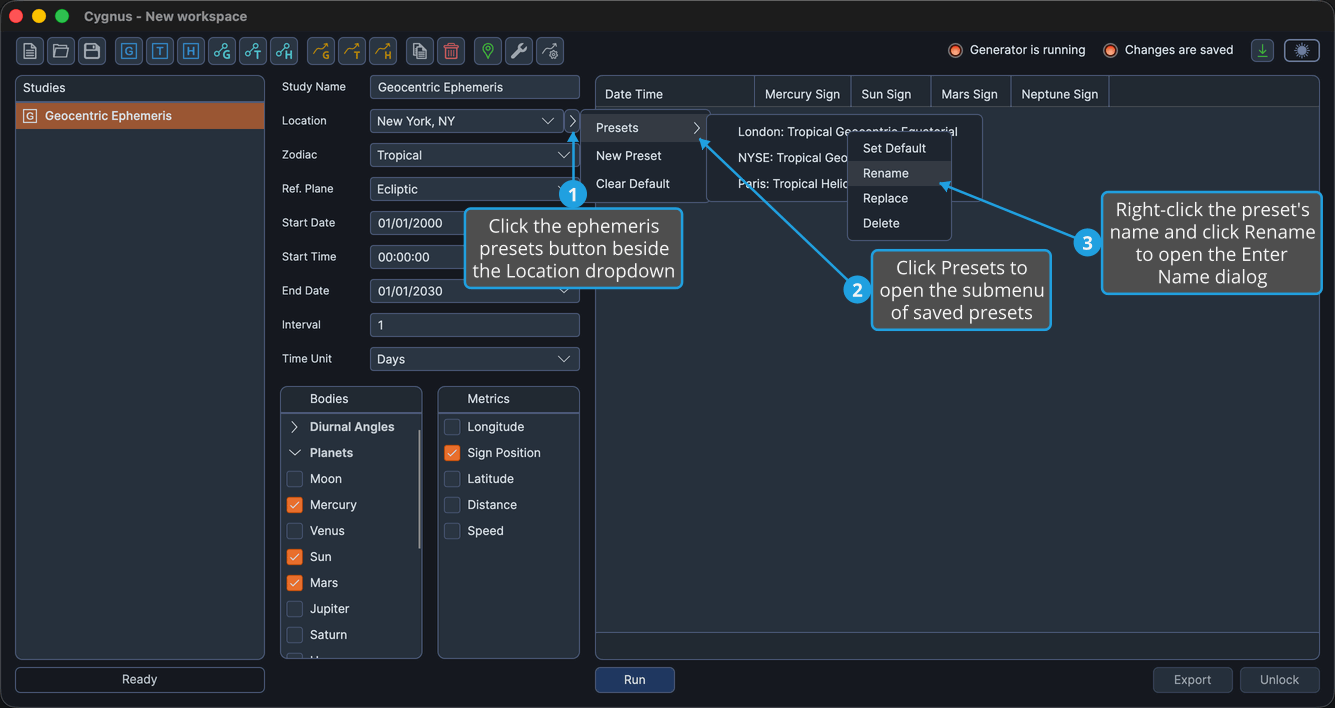Enable the Latitude metric checkbox

tap(452, 479)
